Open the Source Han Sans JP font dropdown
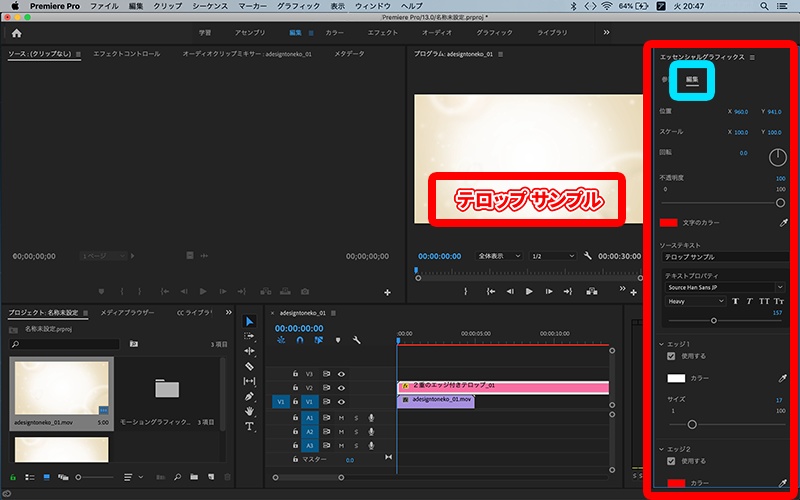Viewport: 800px width, 500px height. 724,287
